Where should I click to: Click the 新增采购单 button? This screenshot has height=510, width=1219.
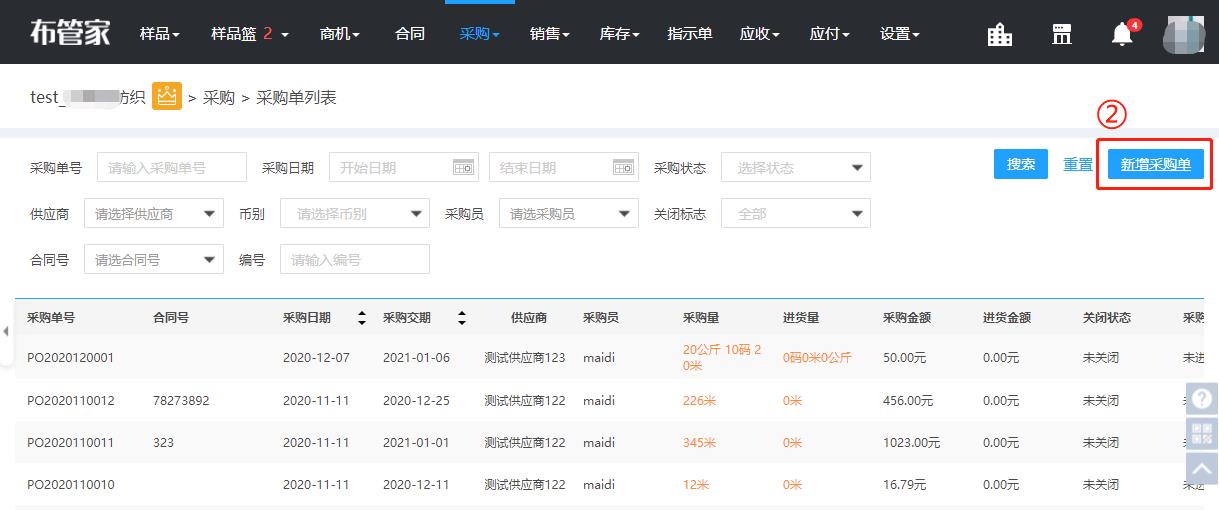[x=1155, y=165]
